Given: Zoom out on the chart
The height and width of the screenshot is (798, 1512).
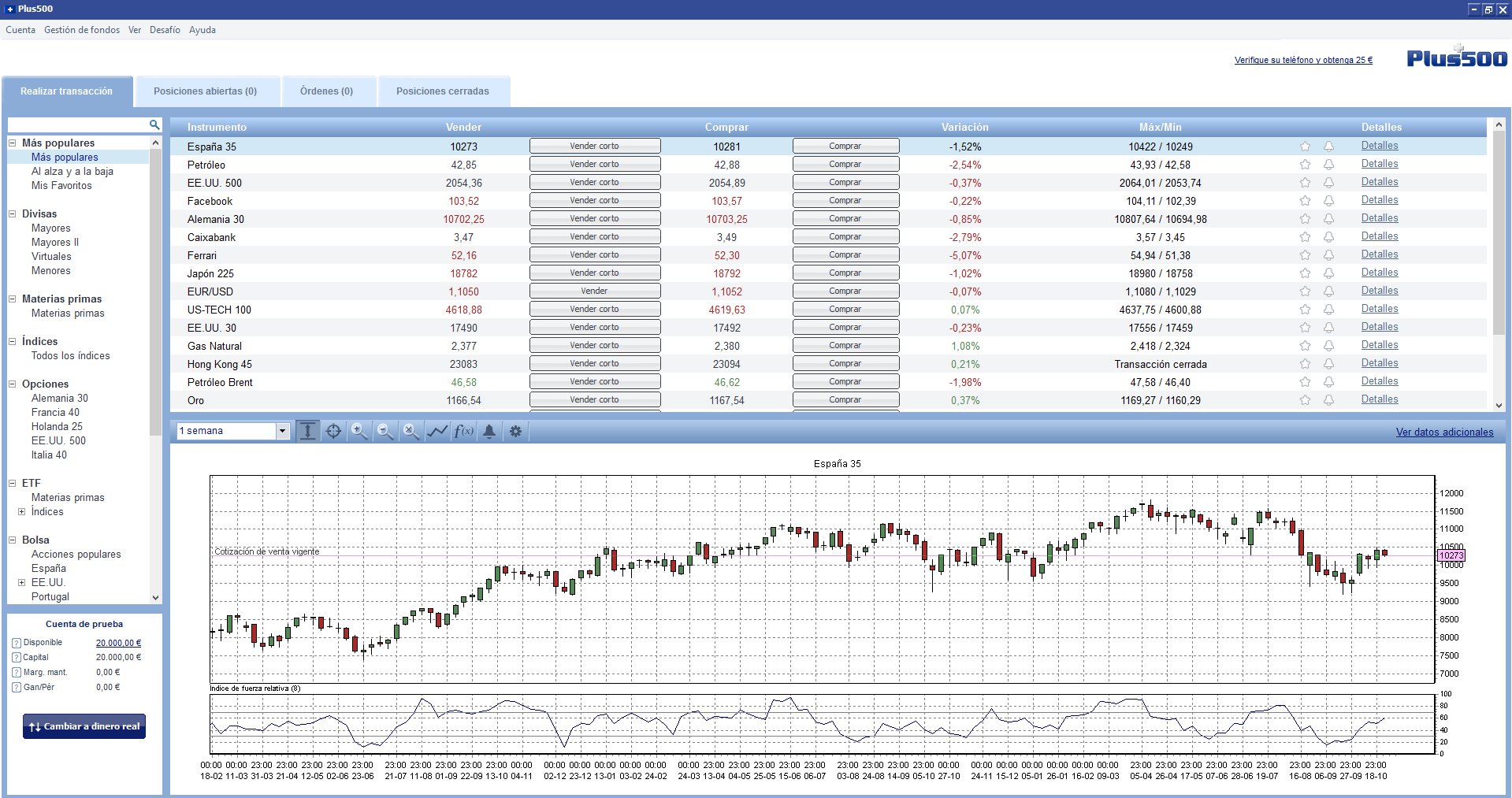Looking at the screenshot, I should point(385,431).
